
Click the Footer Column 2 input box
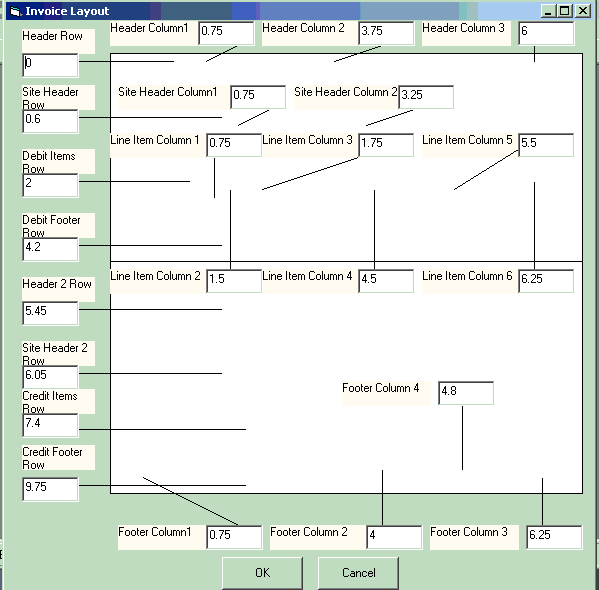tap(394, 537)
